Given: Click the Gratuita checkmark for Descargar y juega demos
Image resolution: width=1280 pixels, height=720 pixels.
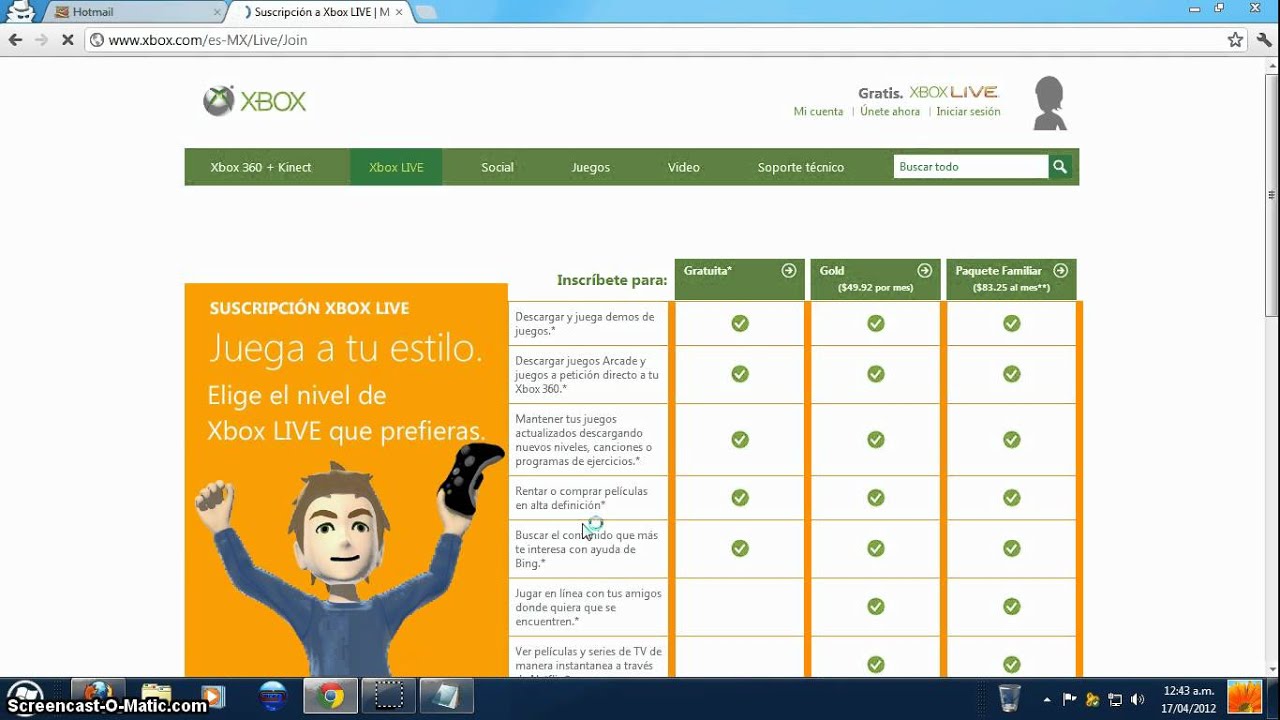Looking at the screenshot, I should (x=740, y=323).
